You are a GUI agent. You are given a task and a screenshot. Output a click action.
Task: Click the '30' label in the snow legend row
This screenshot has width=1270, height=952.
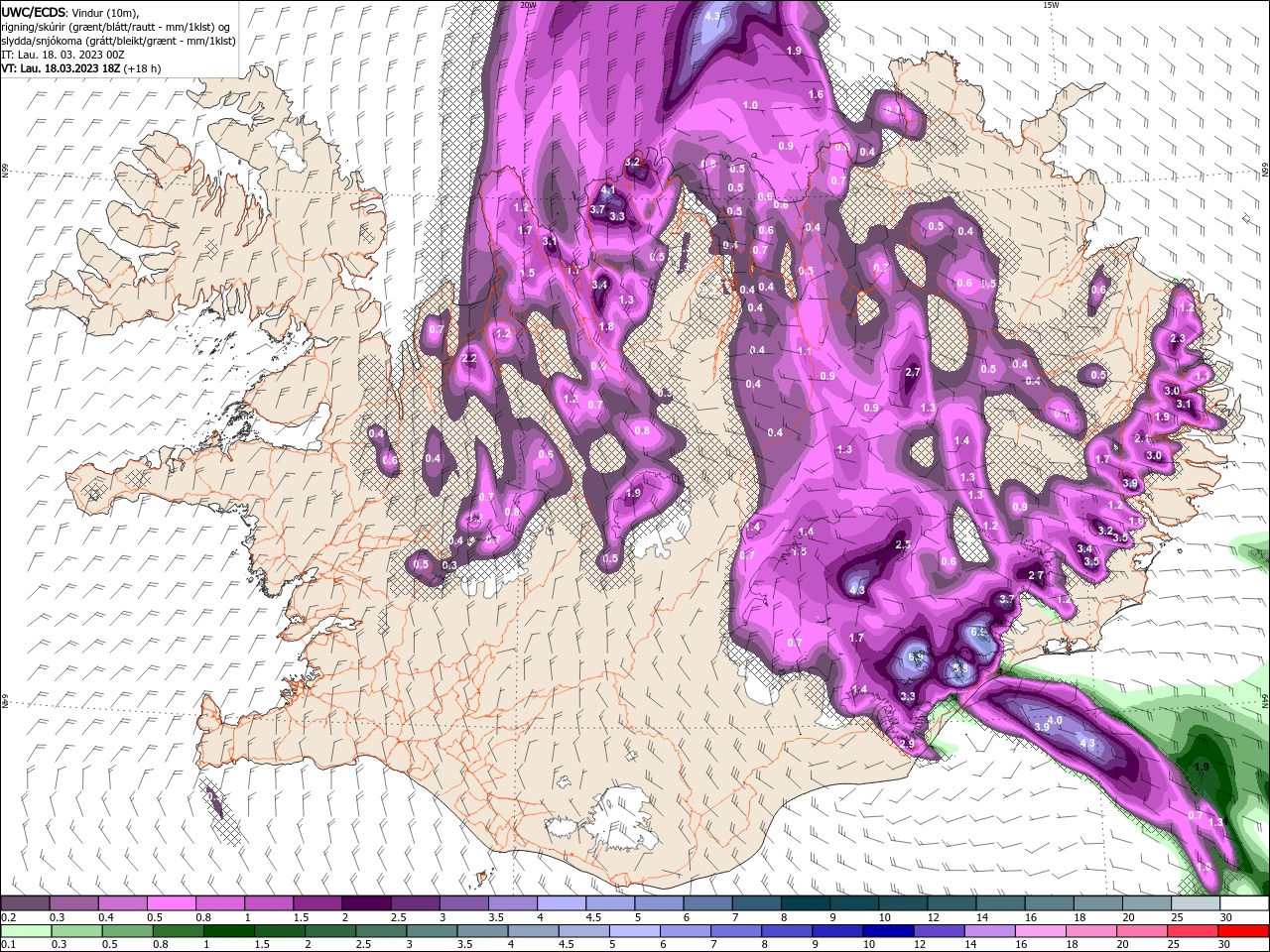[x=1226, y=917]
